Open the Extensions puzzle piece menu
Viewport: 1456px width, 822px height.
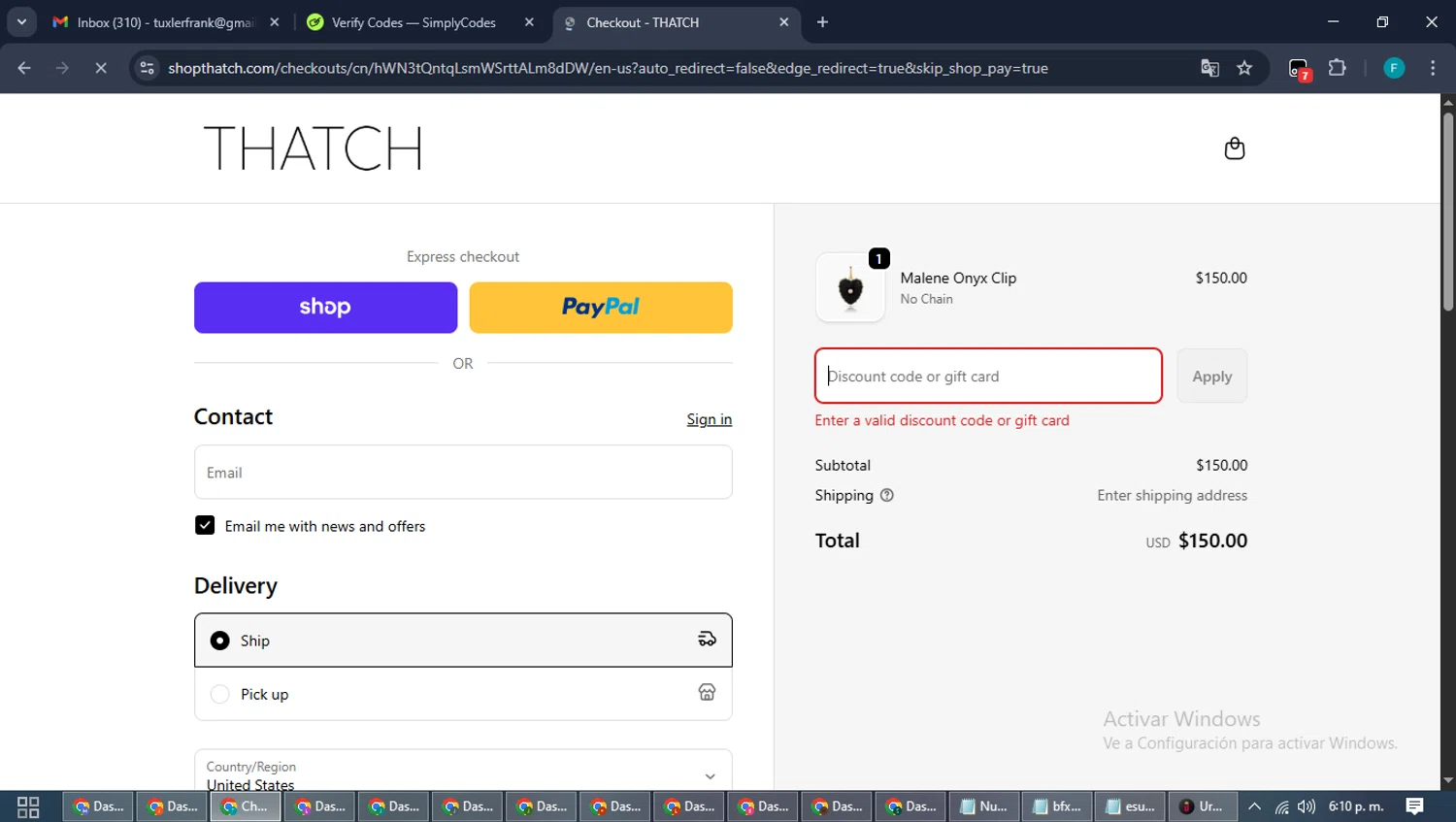[1337, 68]
